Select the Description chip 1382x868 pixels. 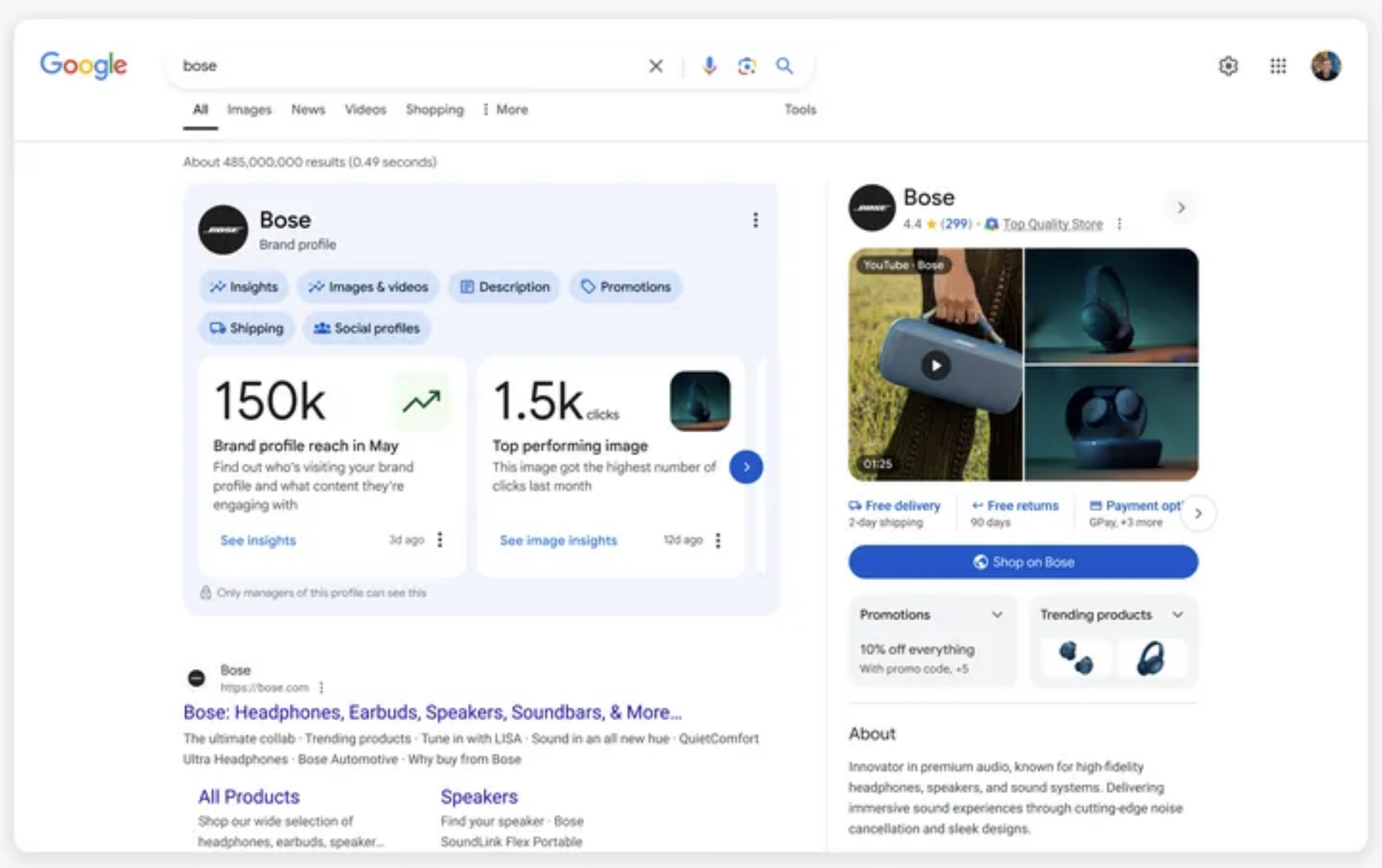(505, 287)
